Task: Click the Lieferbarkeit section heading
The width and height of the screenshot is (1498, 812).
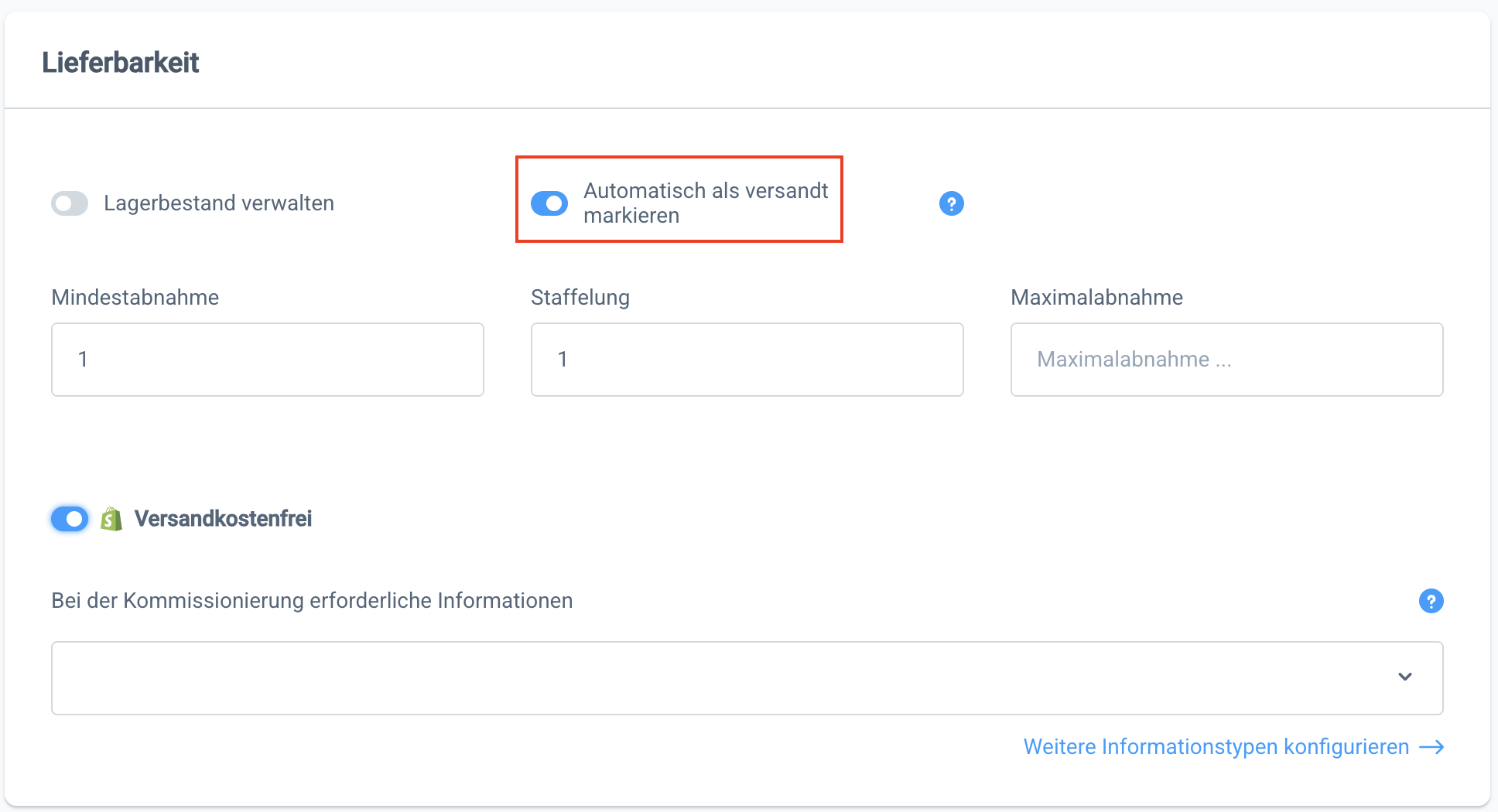Action: [x=121, y=63]
